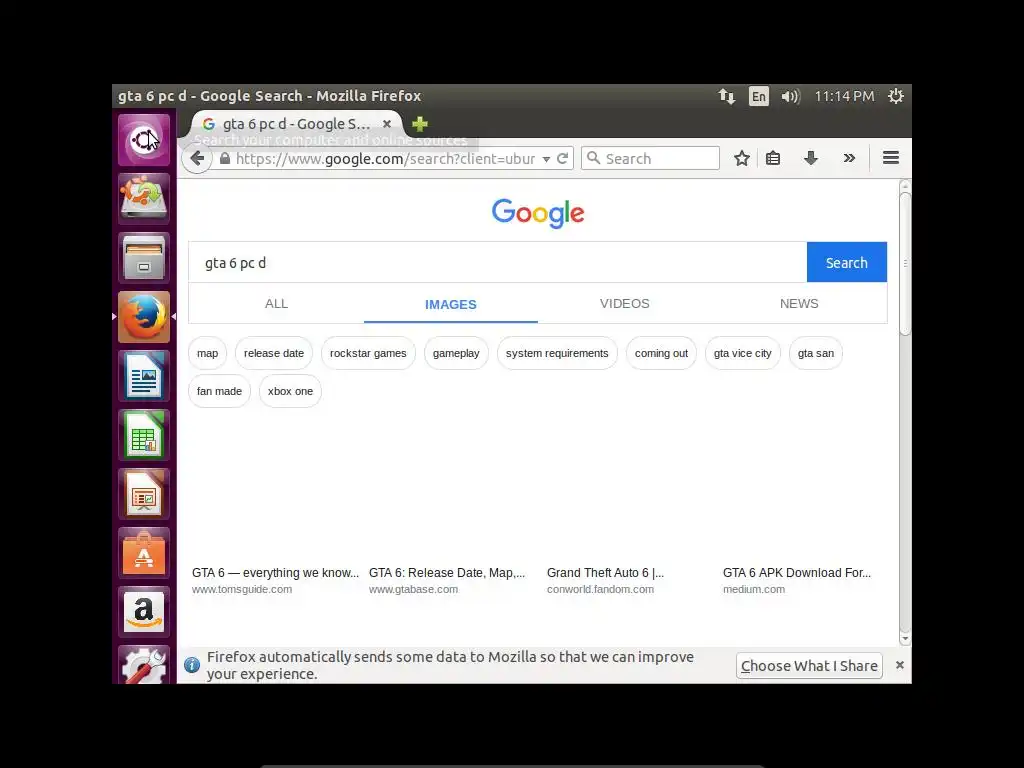1024x768 pixels.
Task: Open LibreOffice Impress from the dock
Action: point(144,494)
